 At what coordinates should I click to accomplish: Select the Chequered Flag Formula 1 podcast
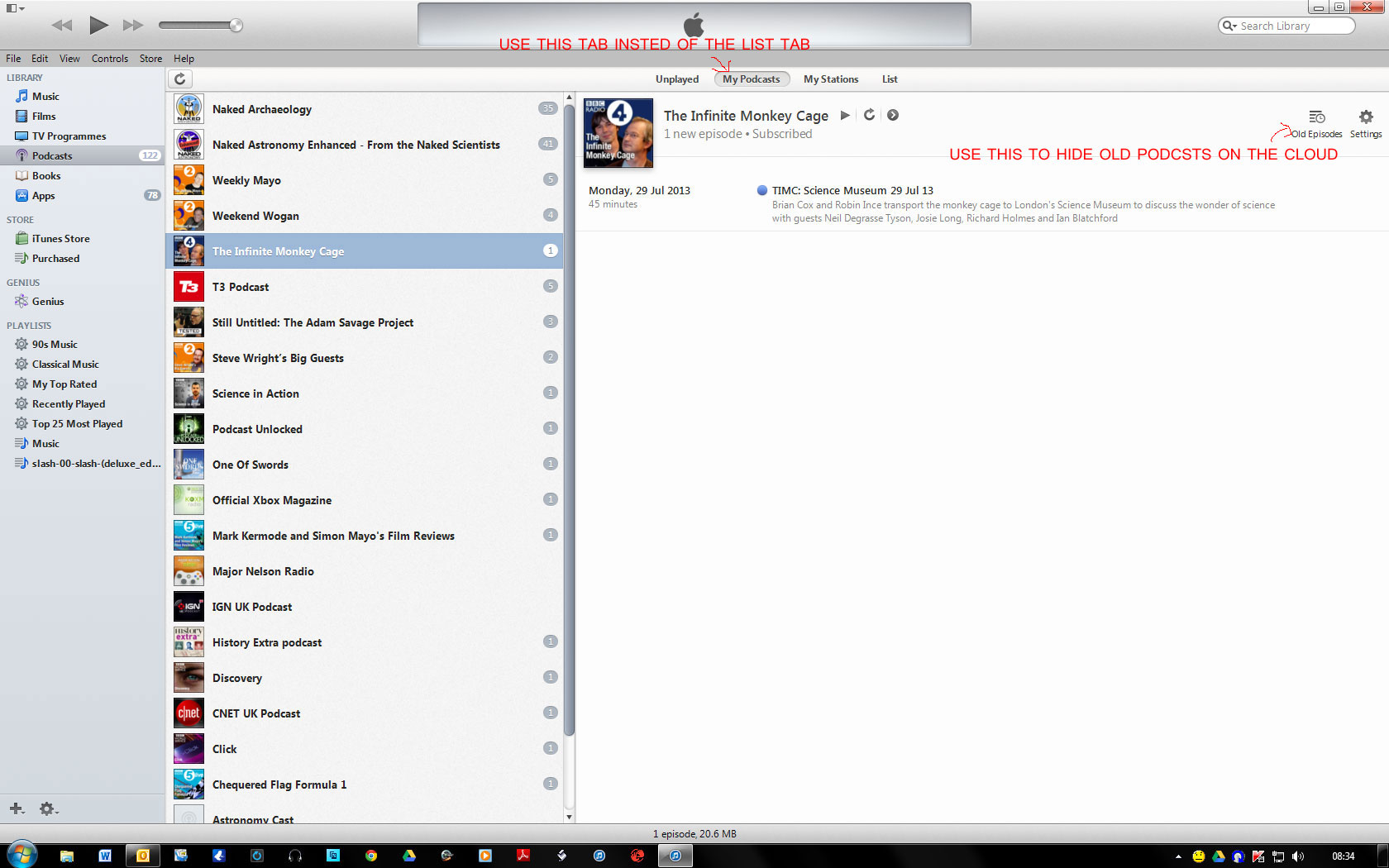pyautogui.click(x=365, y=785)
